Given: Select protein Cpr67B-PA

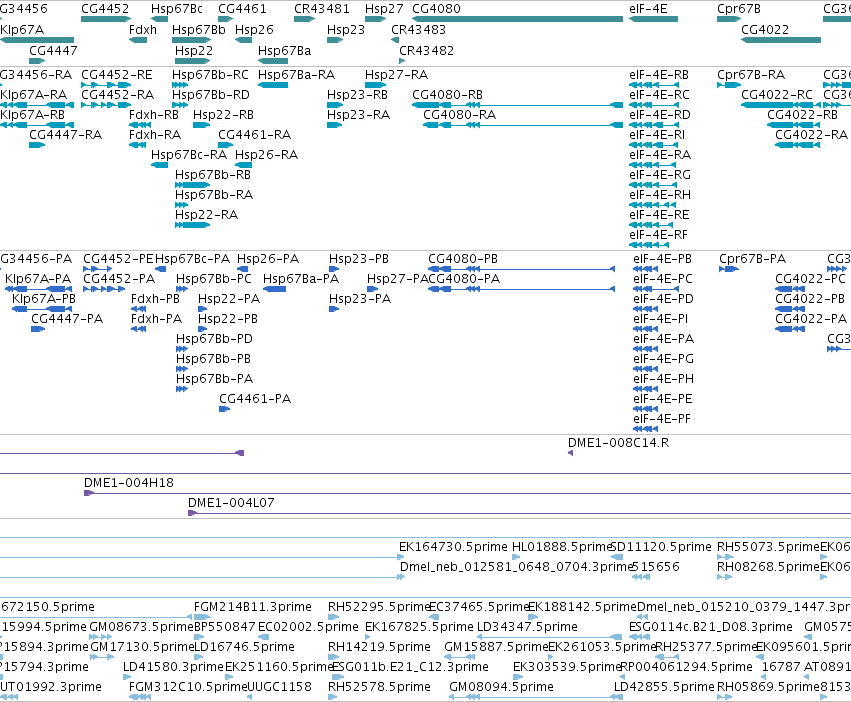Looking at the screenshot, I should (752, 259).
